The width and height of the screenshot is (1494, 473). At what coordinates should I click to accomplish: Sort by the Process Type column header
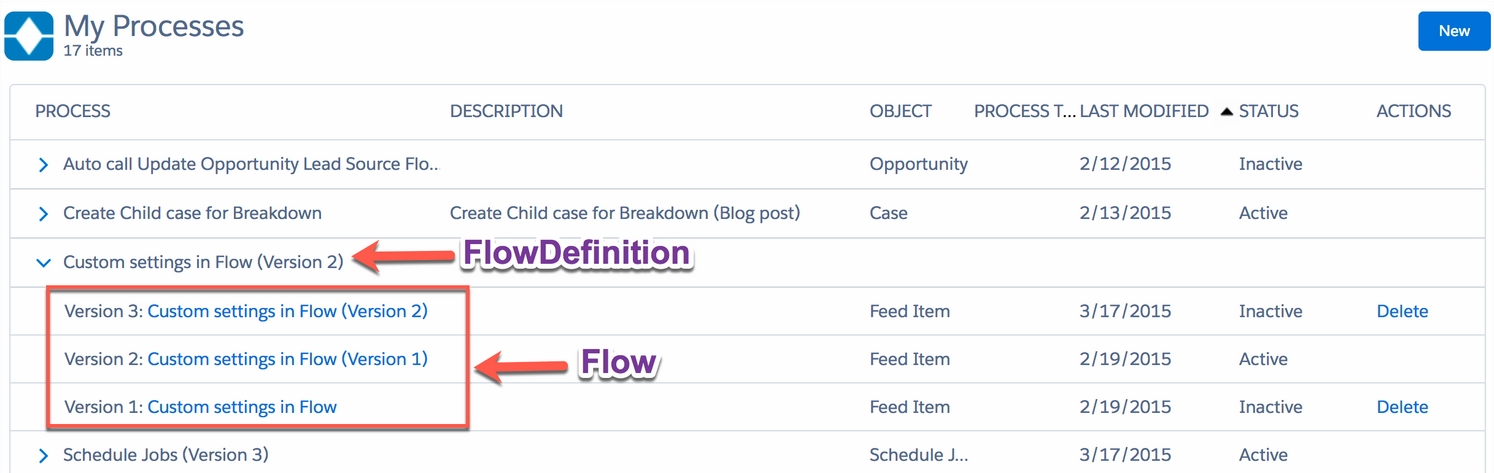pos(1025,111)
